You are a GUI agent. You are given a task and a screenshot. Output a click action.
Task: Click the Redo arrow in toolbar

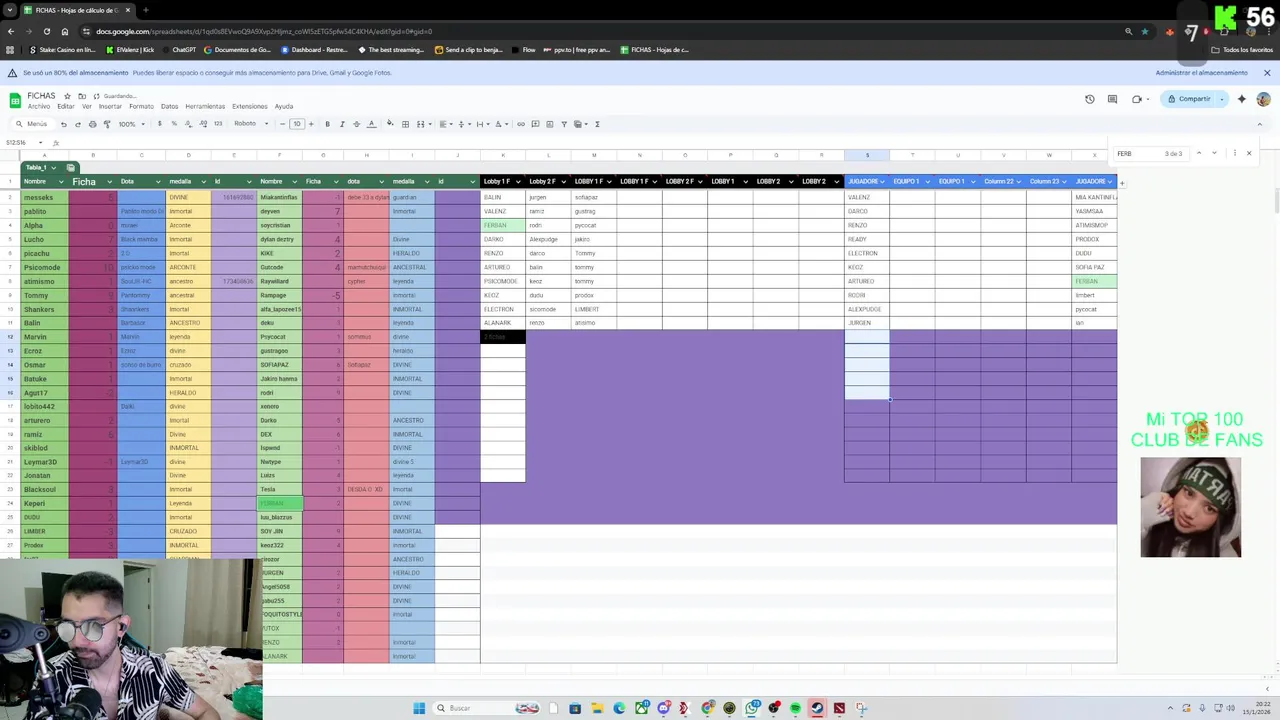tap(77, 124)
